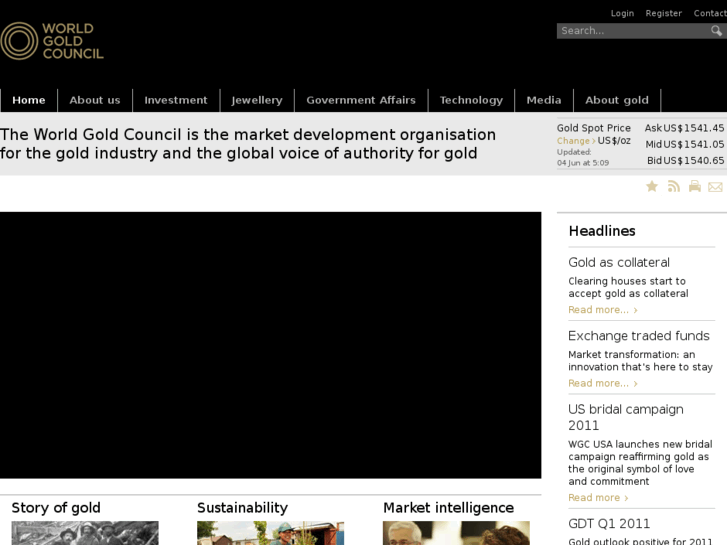Viewport: 727px width, 545px height.
Task: Click the Change link for gold spot price
Action: [576, 141]
